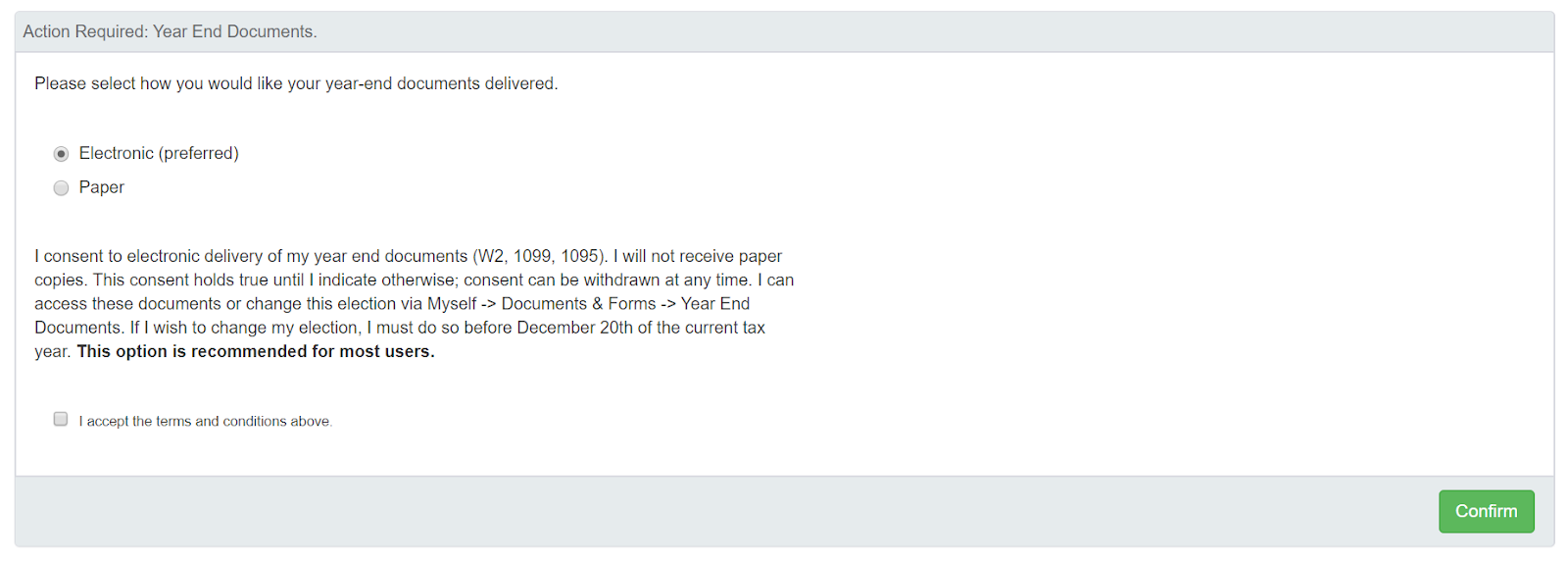Click the "Electronic (preferred)" label text
The height and width of the screenshot is (563, 1568).
pos(159,154)
